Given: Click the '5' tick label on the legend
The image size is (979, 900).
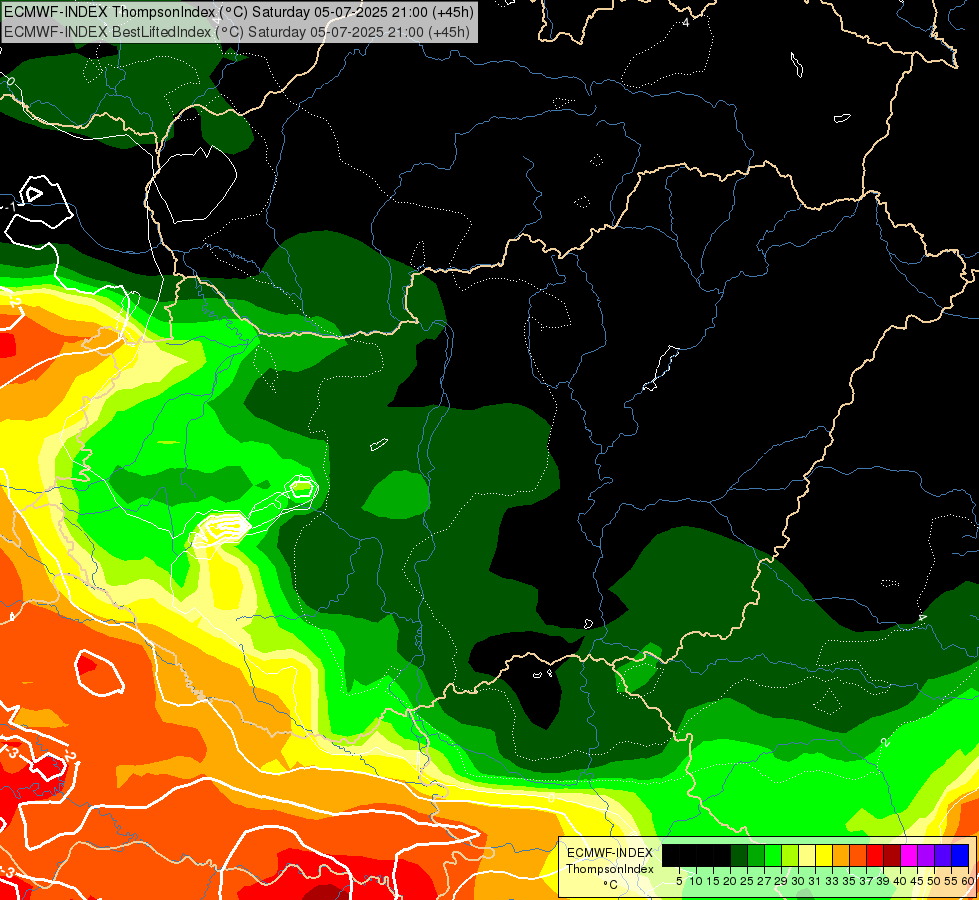Looking at the screenshot, I should point(679,881).
